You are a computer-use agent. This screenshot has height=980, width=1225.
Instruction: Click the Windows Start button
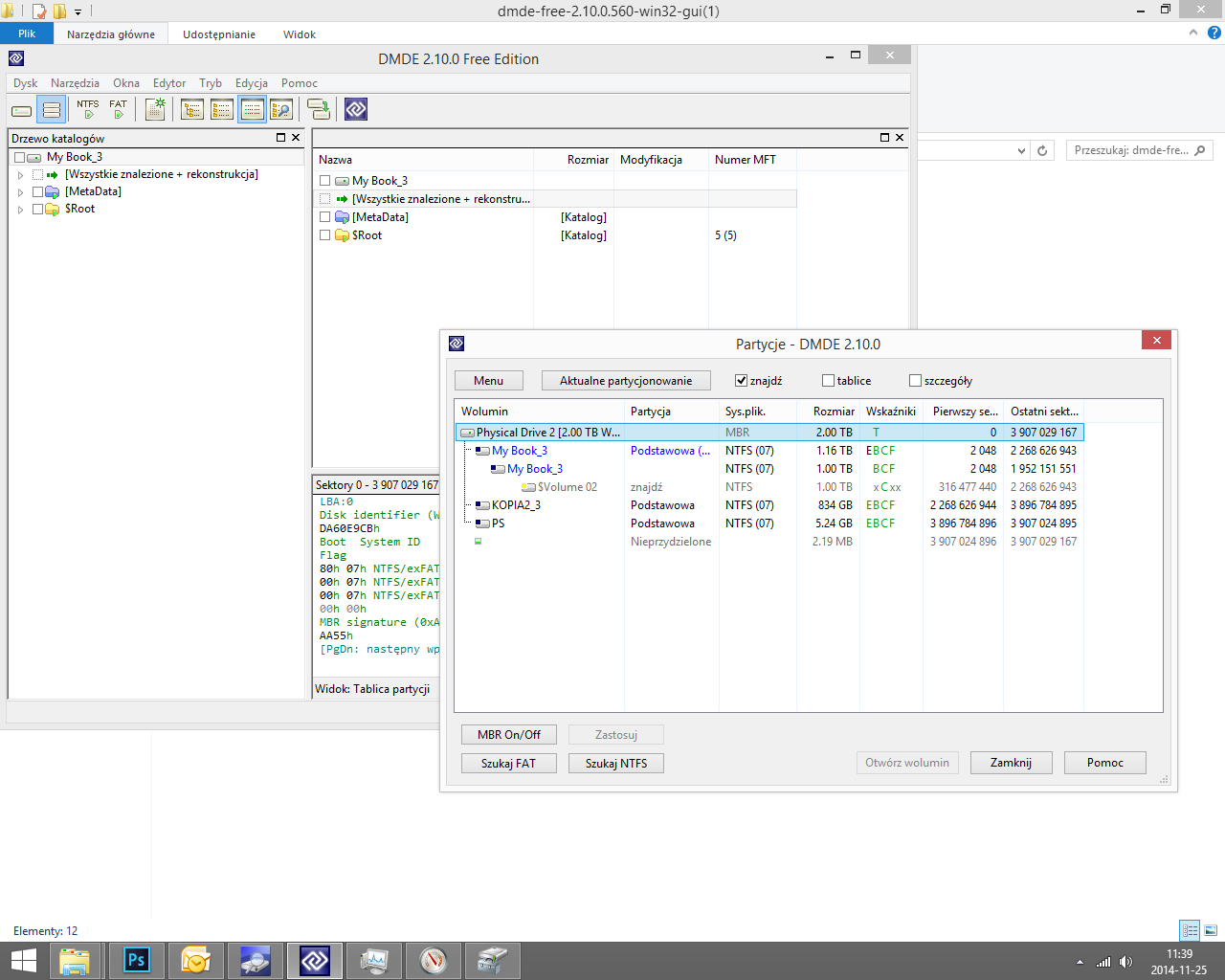click(x=23, y=960)
